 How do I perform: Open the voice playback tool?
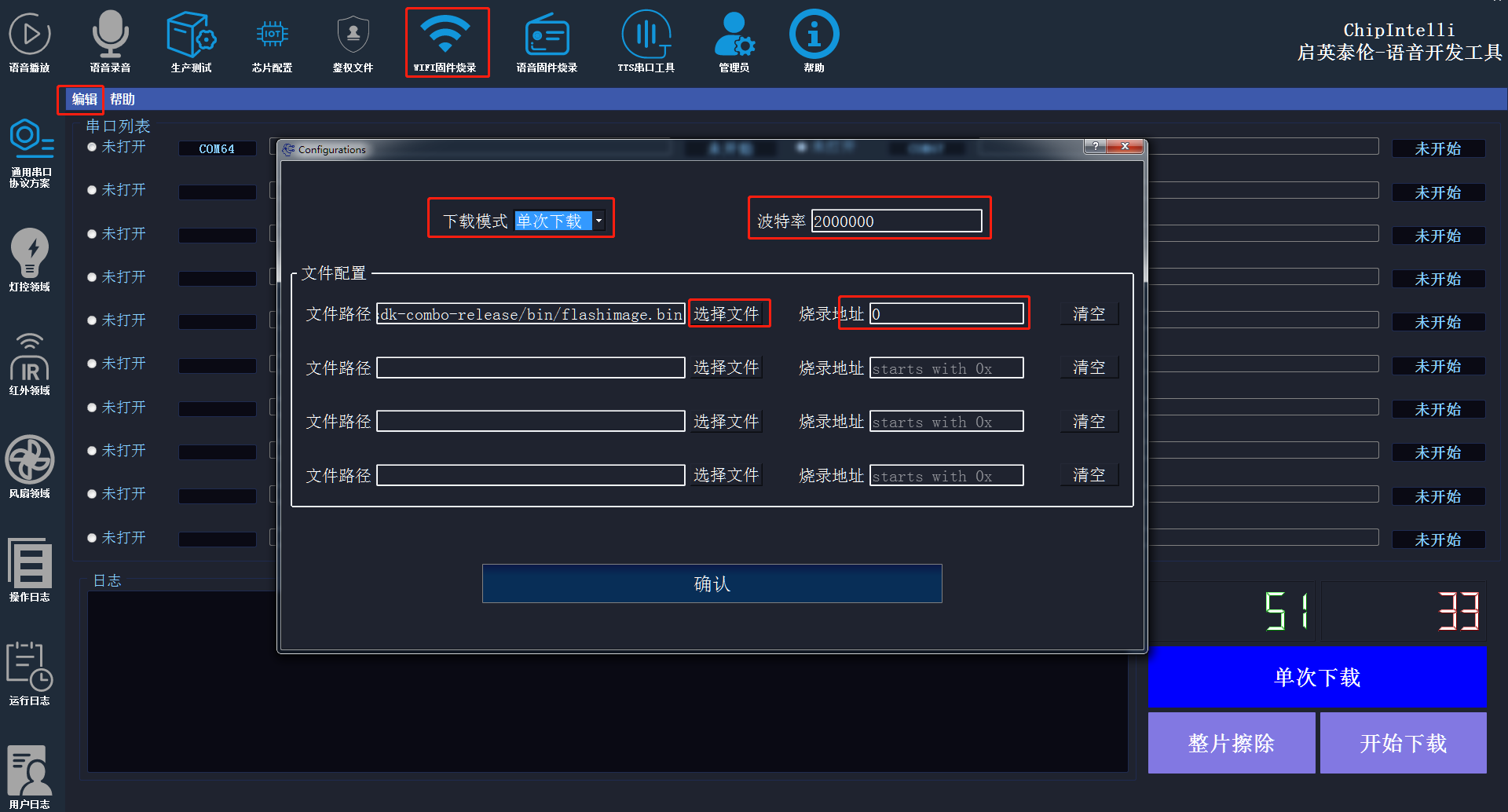(x=30, y=43)
